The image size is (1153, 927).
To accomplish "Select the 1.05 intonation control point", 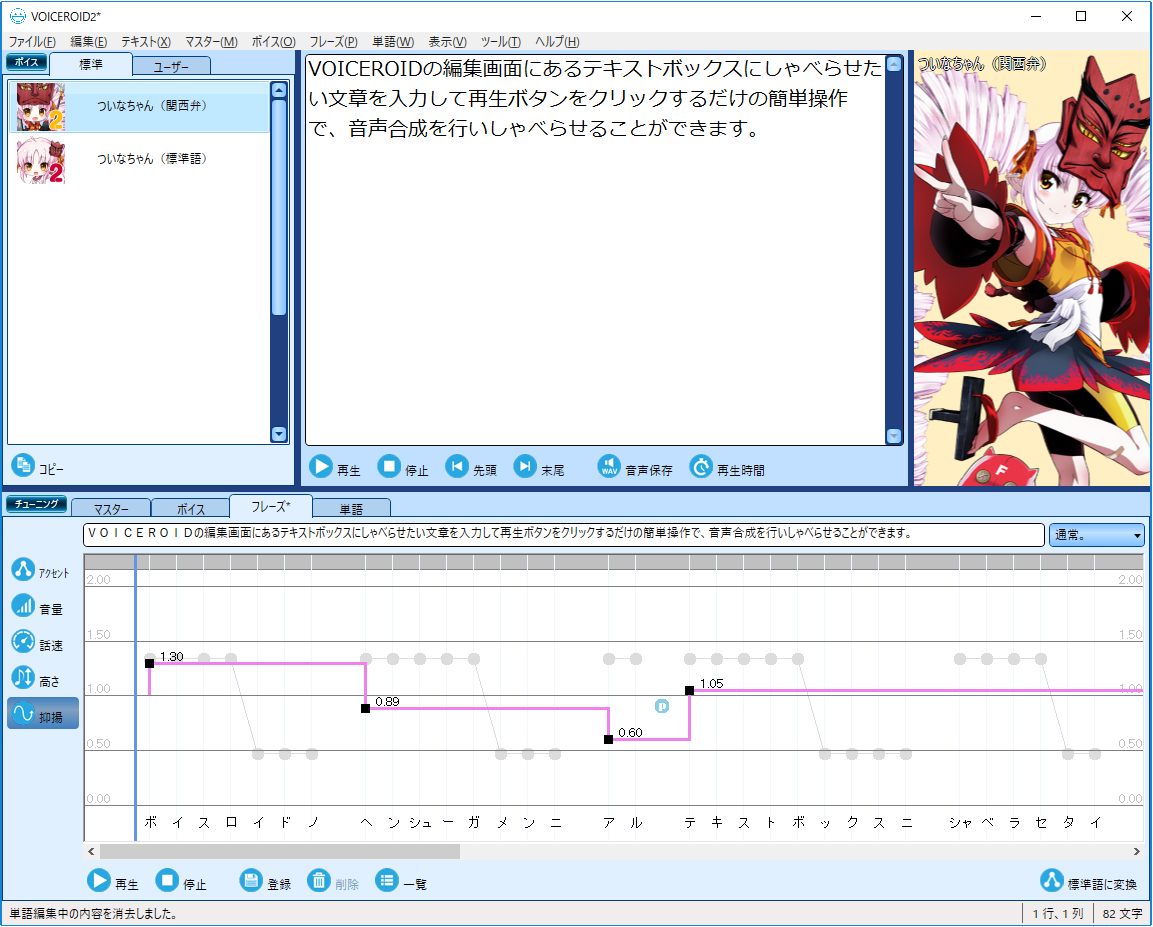I will click(689, 690).
